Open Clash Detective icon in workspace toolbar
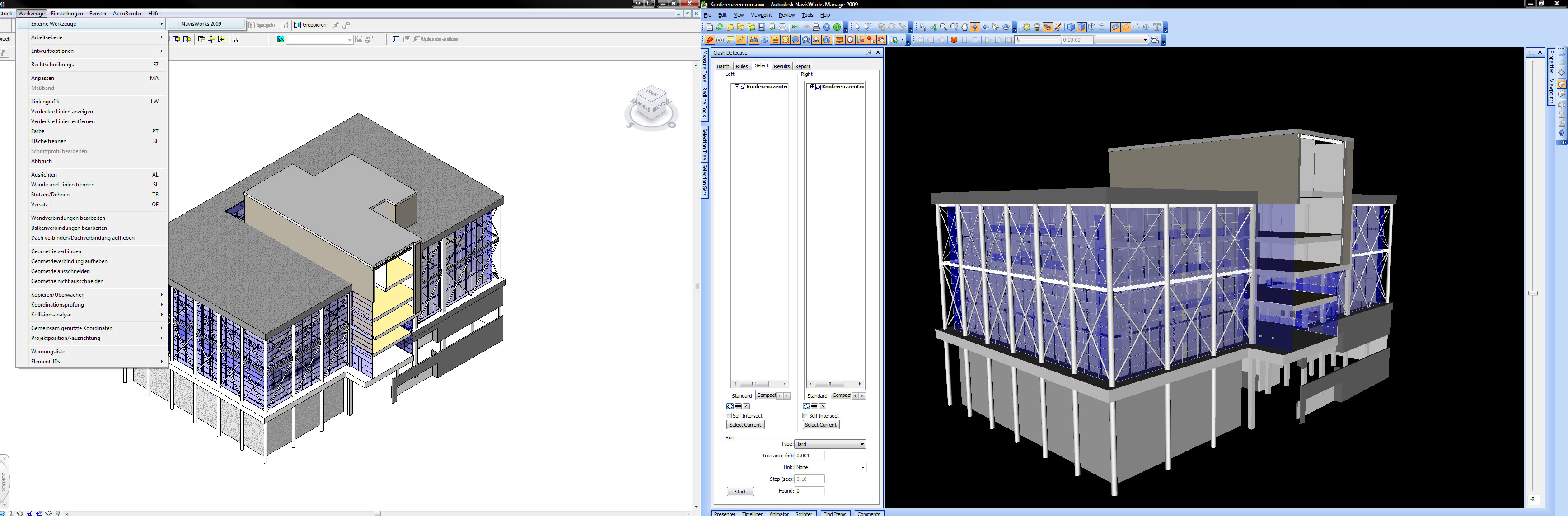Viewport: 1568px width, 516px height. tap(881, 40)
